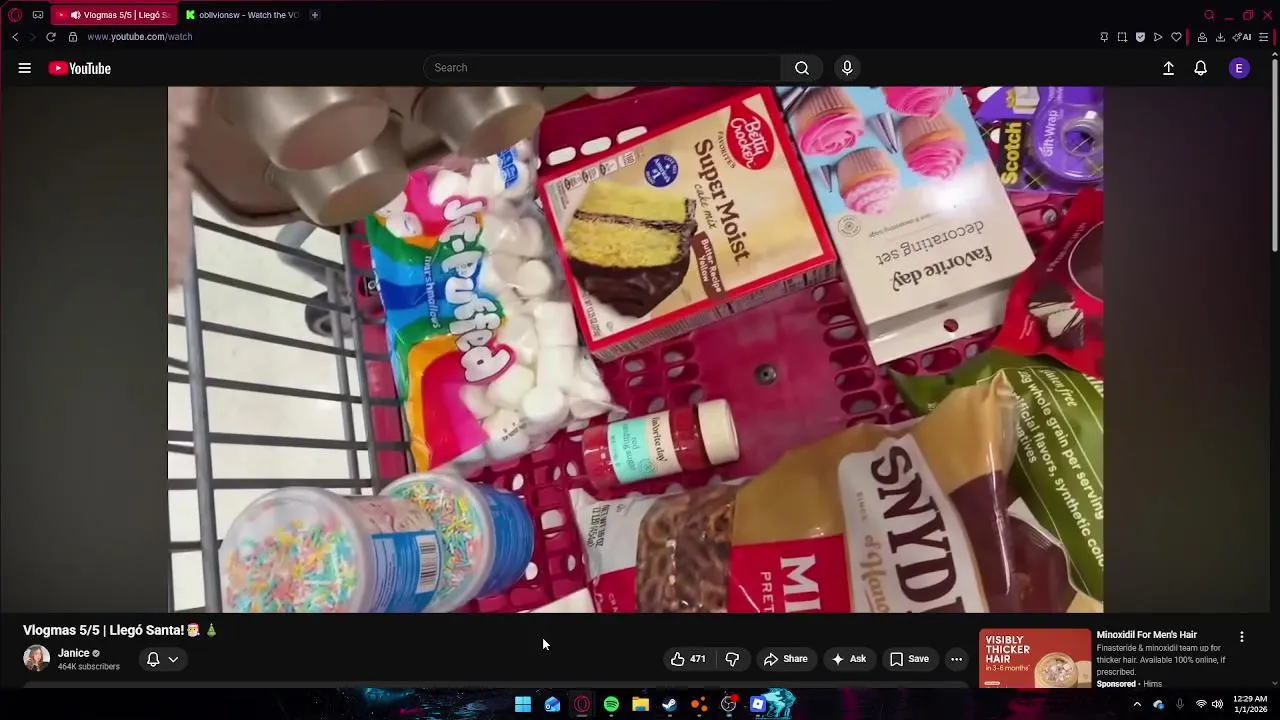
Task: Click the Ask button
Action: [849, 659]
